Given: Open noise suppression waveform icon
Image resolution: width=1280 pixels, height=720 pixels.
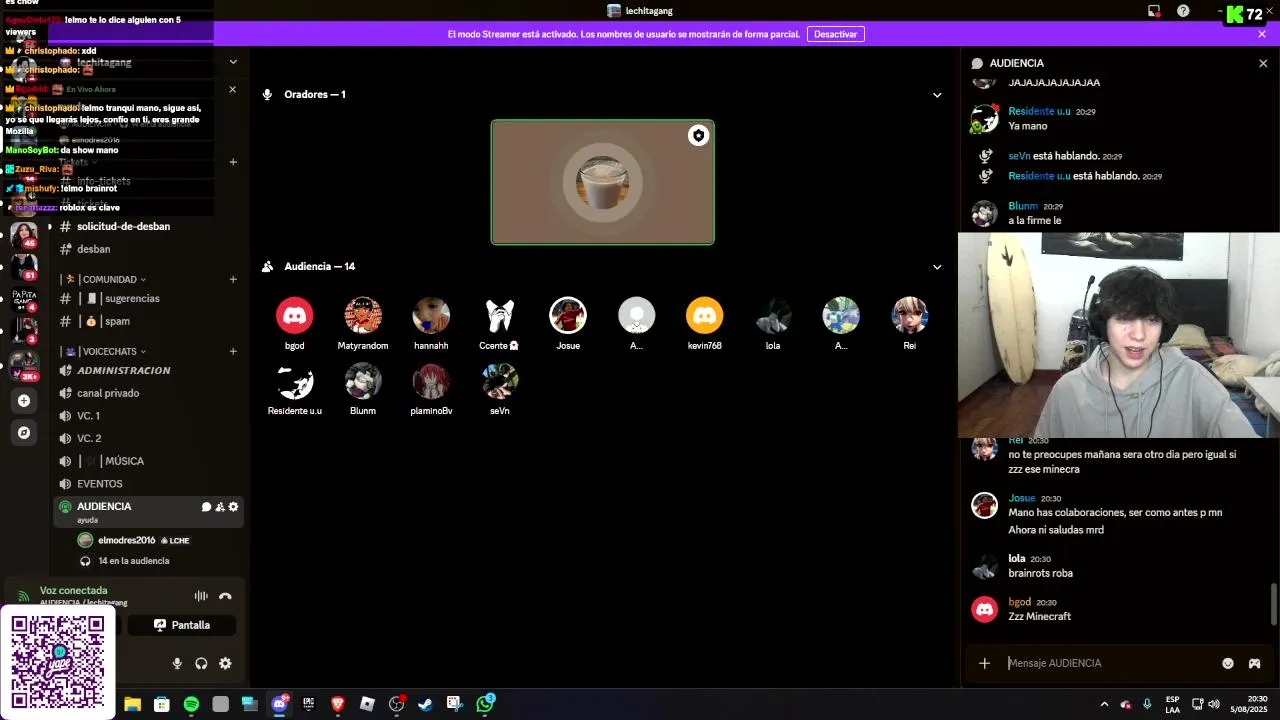Looking at the screenshot, I should [201, 596].
